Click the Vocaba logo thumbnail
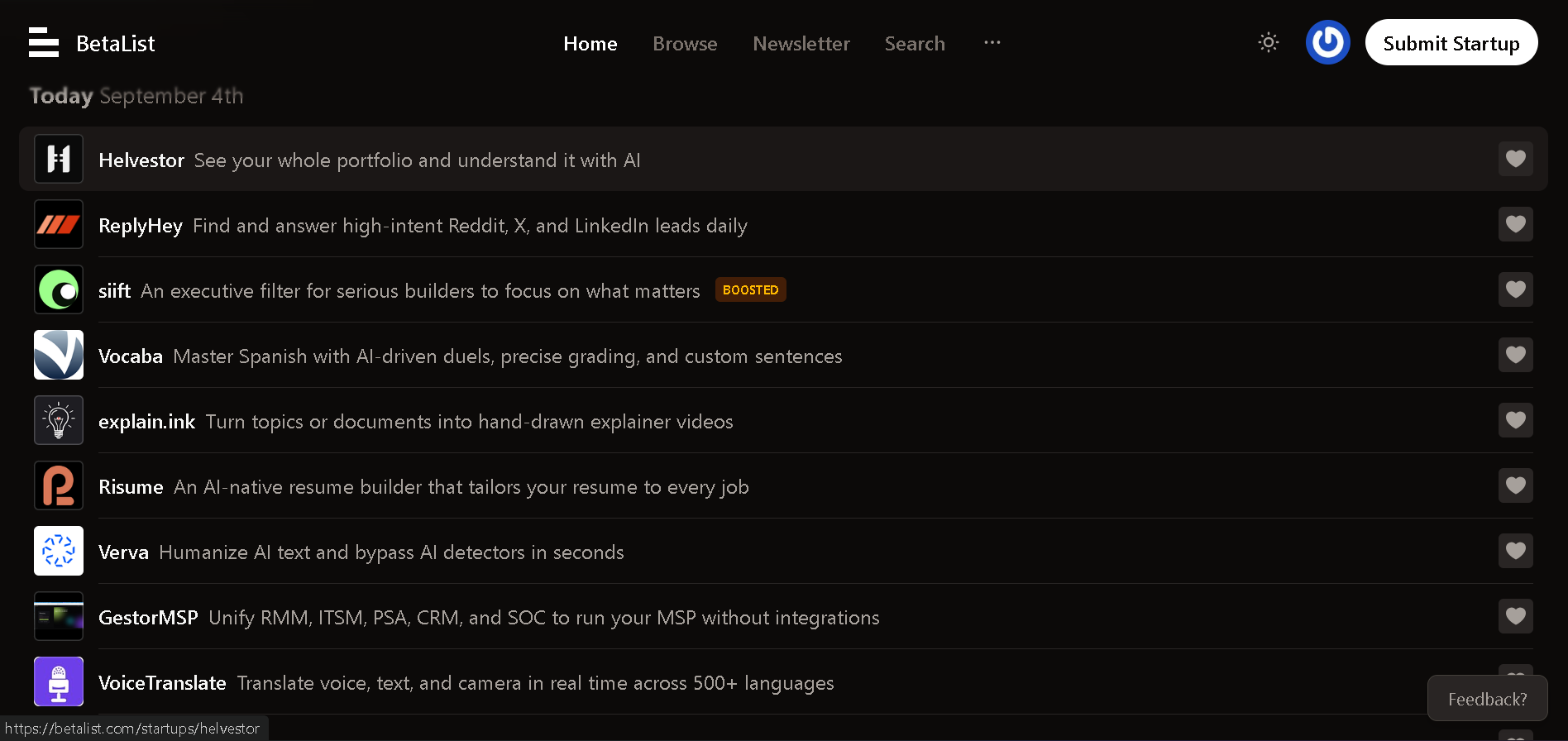The width and height of the screenshot is (1568, 741). (59, 355)
